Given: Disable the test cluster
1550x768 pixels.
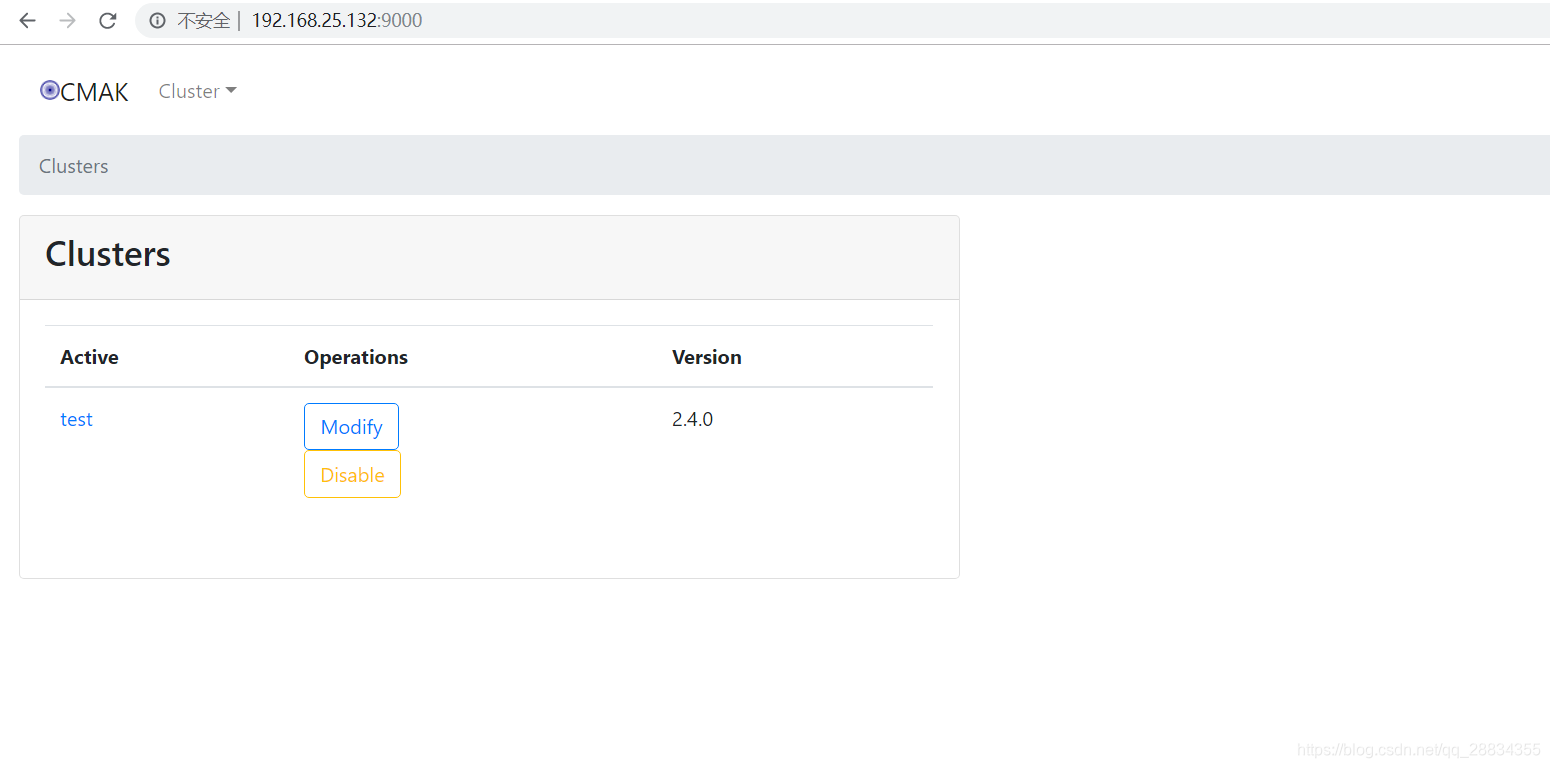Looking at the screenshot, I should [x=352, y=474].
